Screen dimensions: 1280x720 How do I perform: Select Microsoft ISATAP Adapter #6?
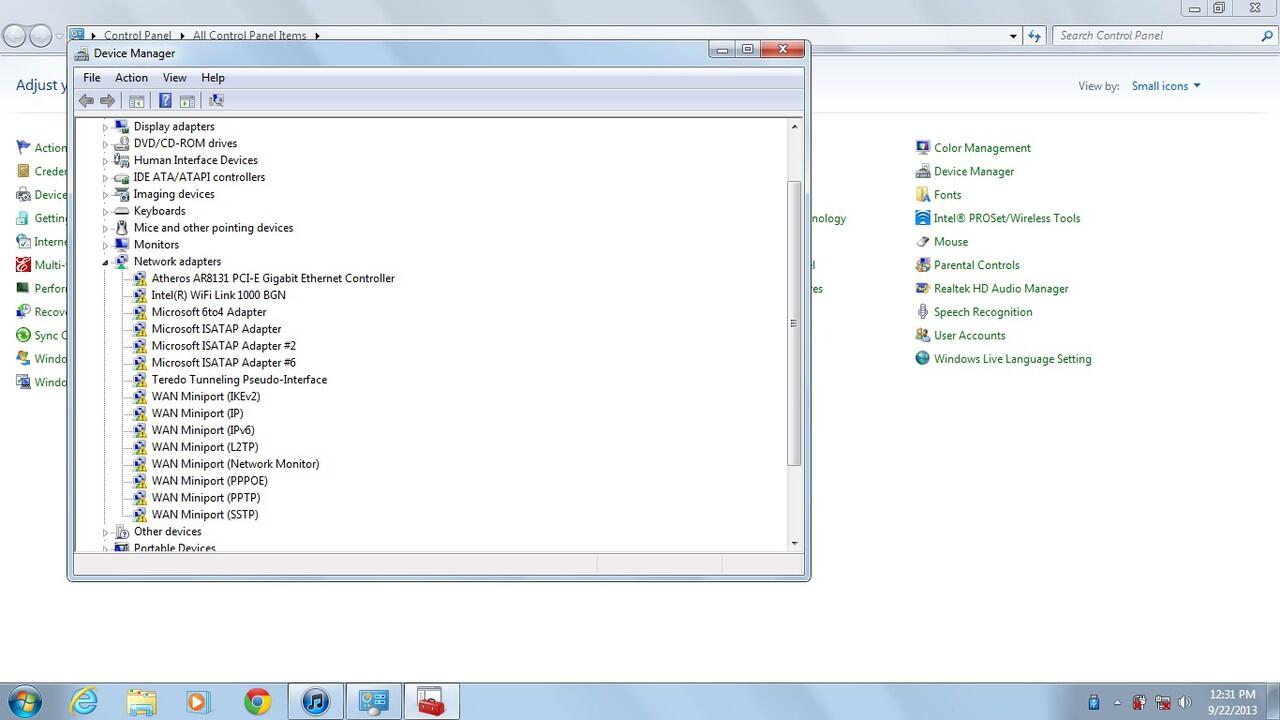tap(224, 363)
